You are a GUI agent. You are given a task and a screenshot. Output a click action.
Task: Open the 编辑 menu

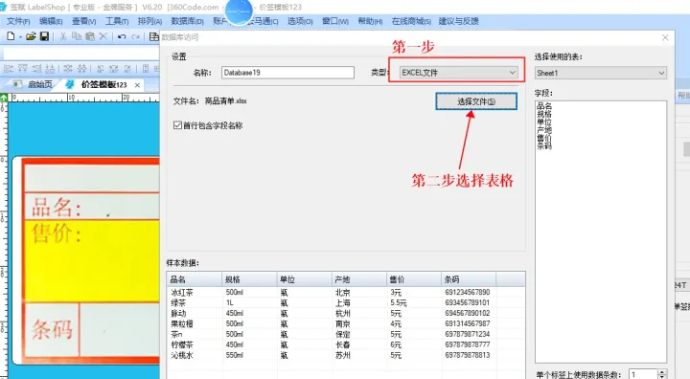[x=51, y=21]
